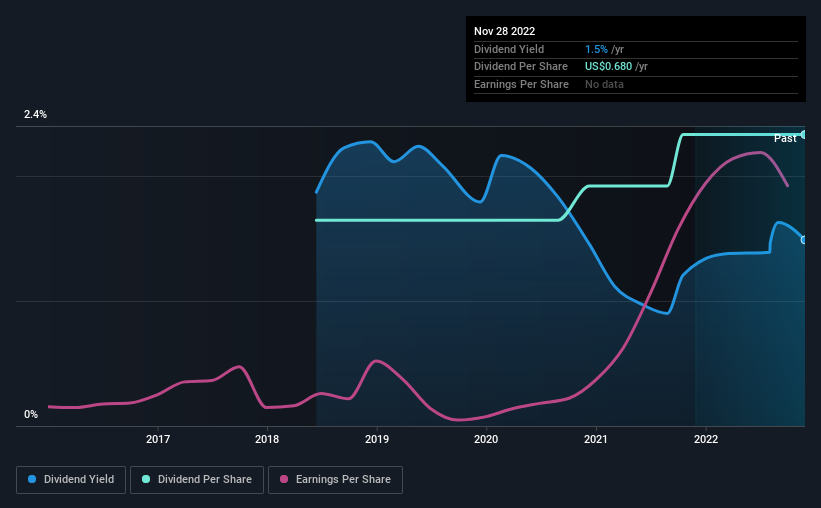Viewport: 821px width, 508px height.
Task: Click the 2022 x-axis year label
Action: click(706, 439)
